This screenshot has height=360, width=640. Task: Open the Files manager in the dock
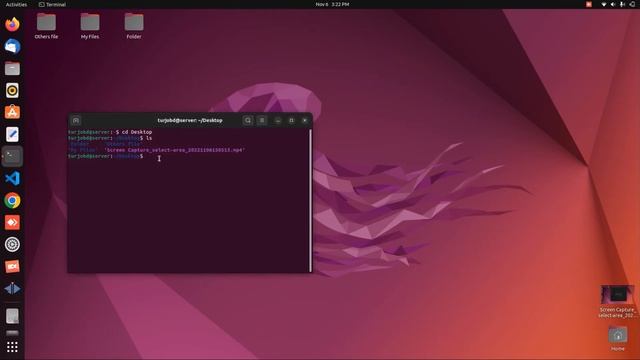pos(12,68)
